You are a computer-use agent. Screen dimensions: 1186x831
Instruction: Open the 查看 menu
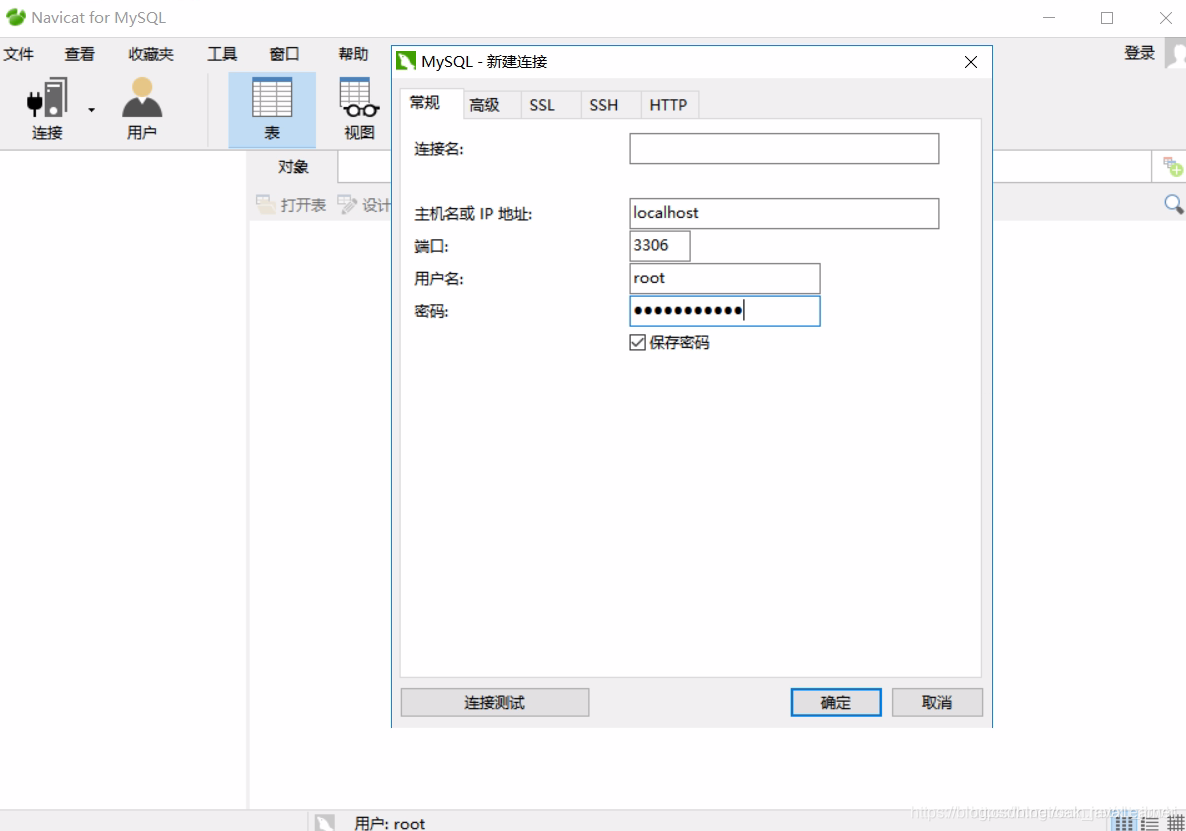79,54
